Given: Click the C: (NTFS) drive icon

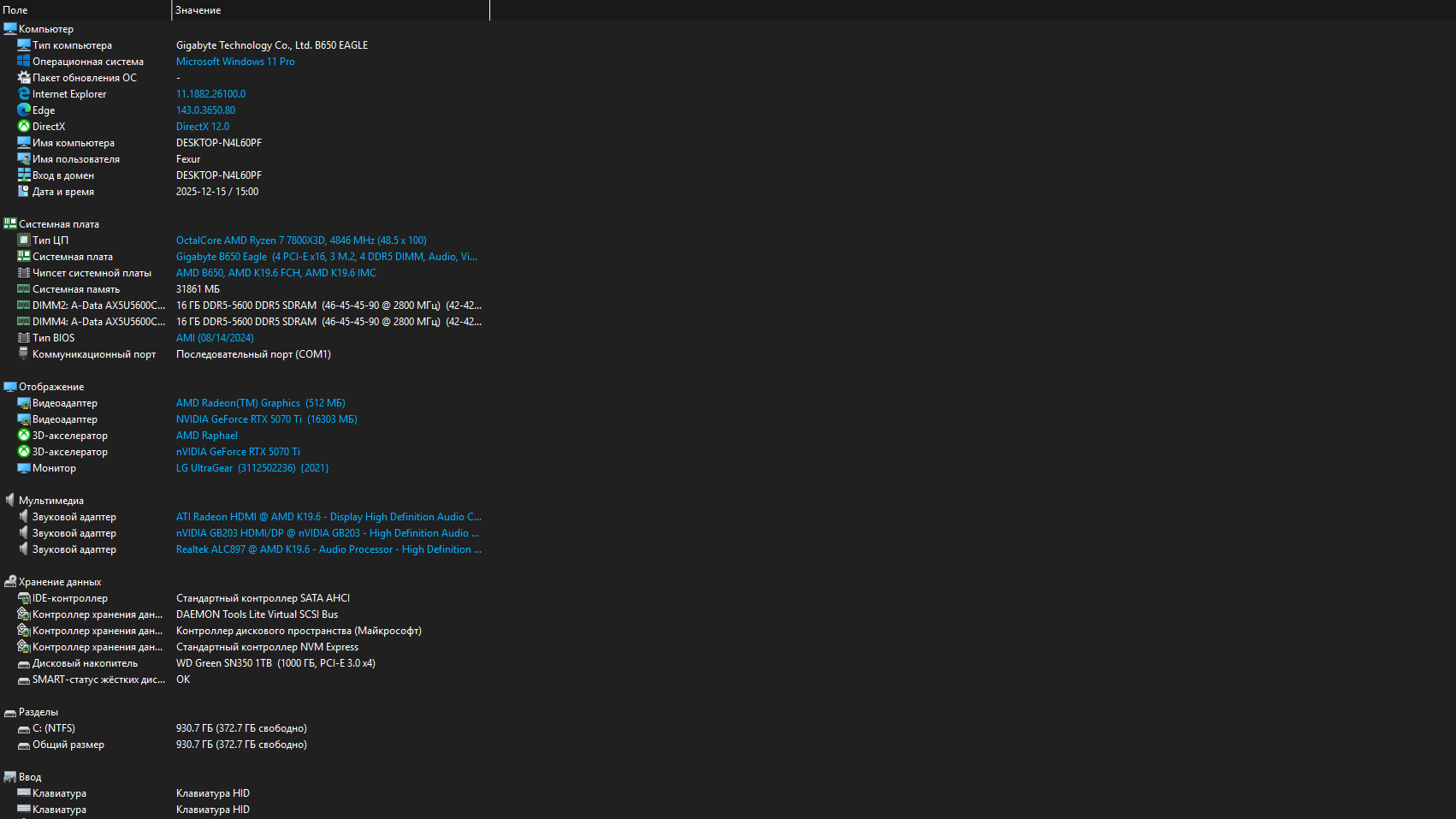Looking at the screenshot, I should [x=24, y=728].
